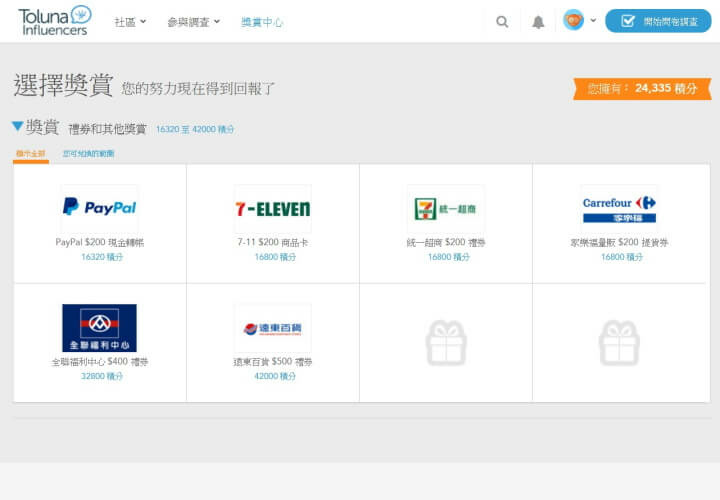This screenshot has width=720, height=500.
Task: Click the 16800 積分 price under Carrefour
Action: coord(622,257)
